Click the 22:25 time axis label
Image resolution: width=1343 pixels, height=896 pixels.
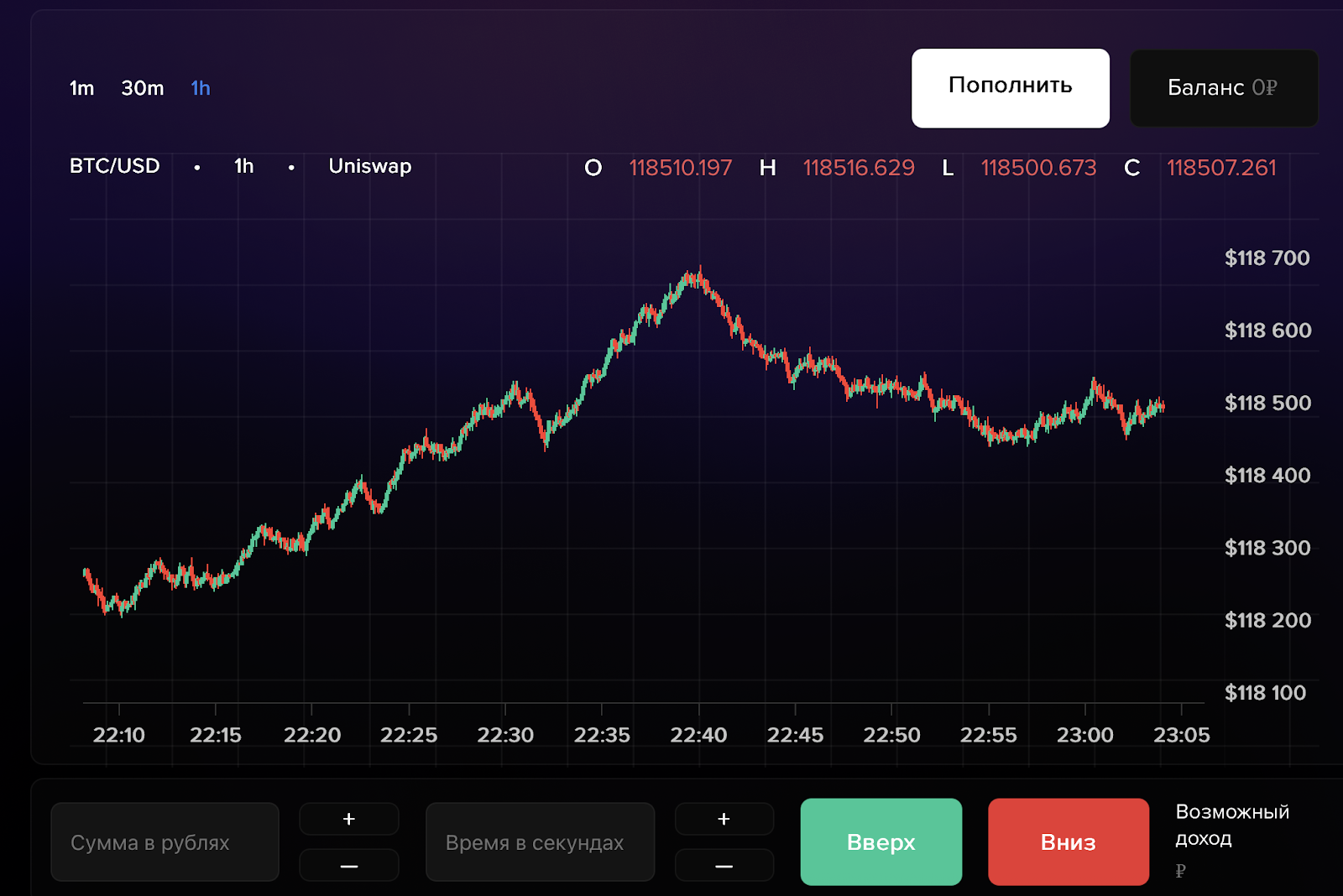pyautogui.click(x=409, y=736)
